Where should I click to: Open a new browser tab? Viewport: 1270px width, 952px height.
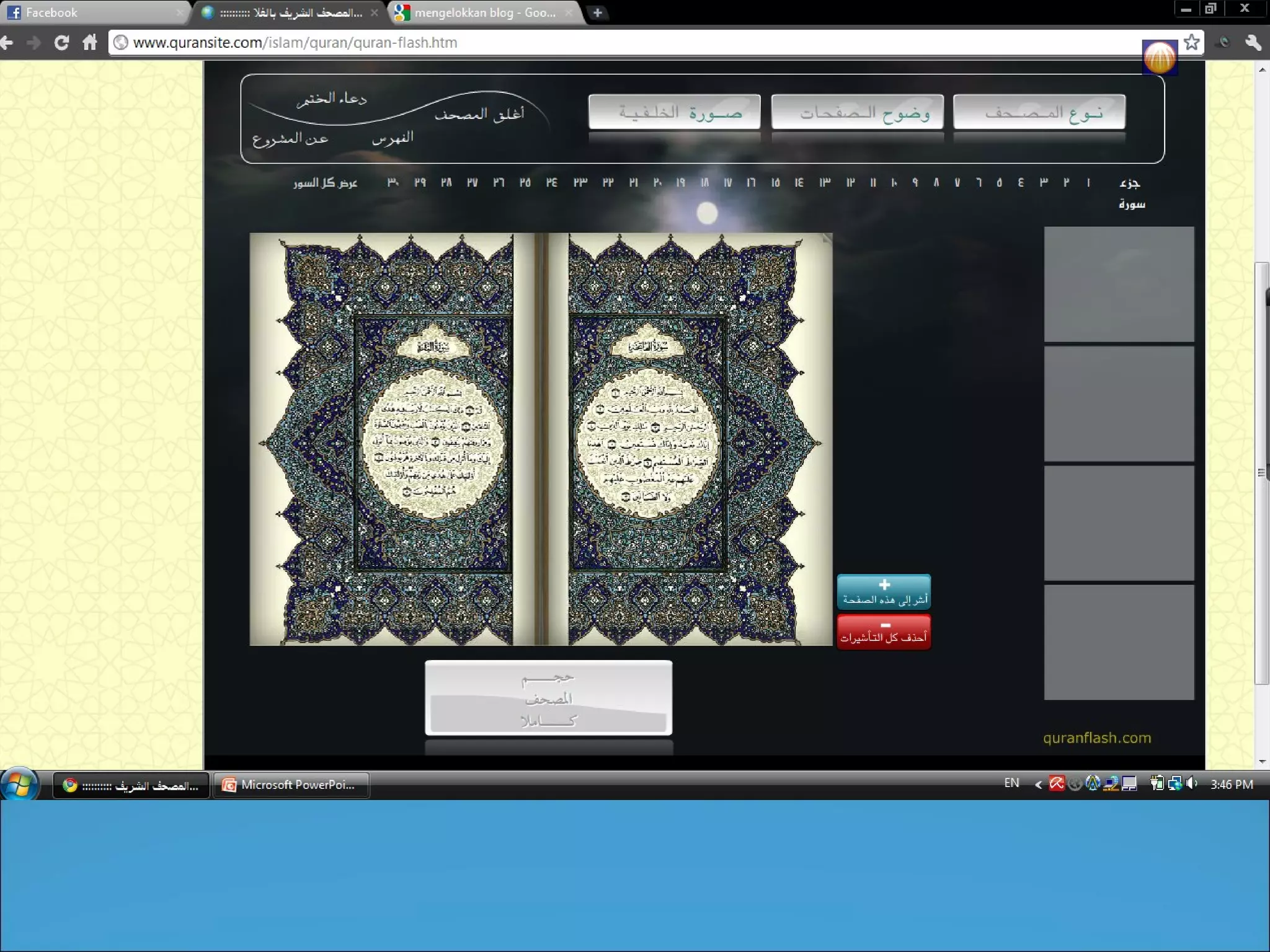click(597, 12)
